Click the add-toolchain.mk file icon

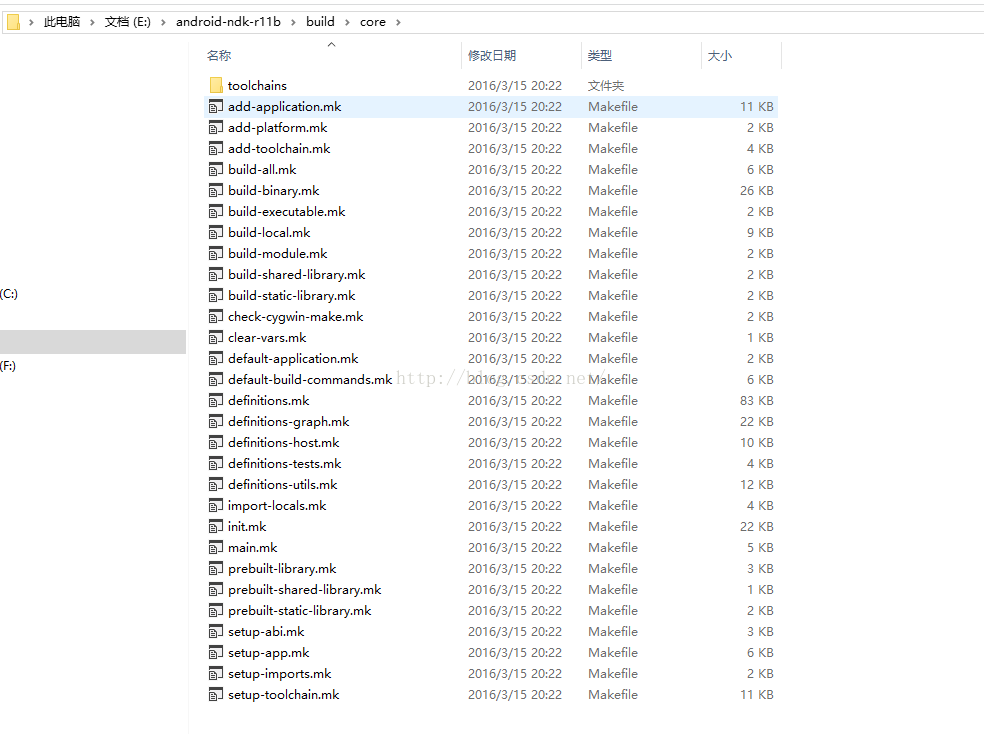[216, 149]
